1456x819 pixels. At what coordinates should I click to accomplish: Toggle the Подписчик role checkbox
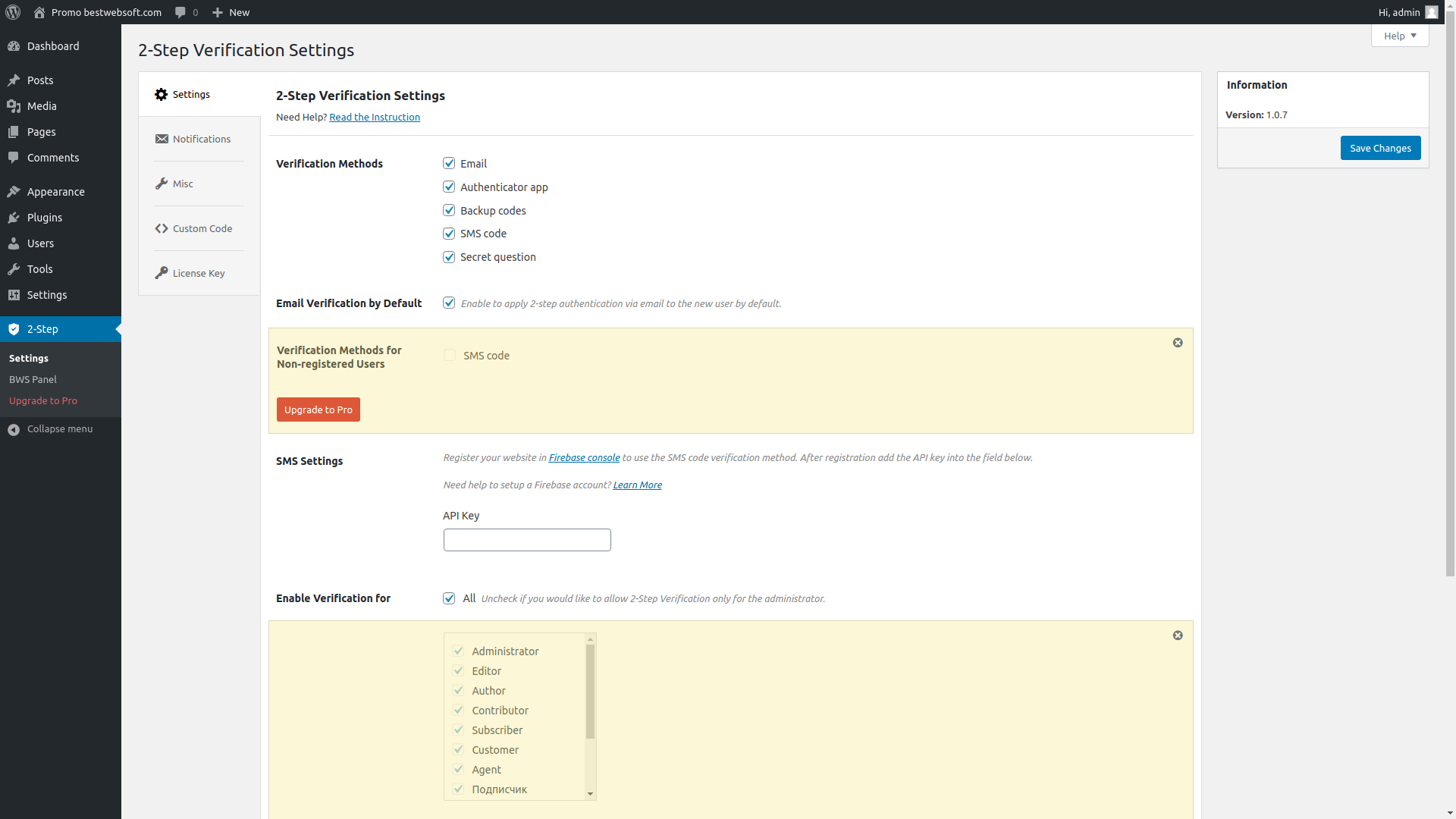[x=458, y=789]
